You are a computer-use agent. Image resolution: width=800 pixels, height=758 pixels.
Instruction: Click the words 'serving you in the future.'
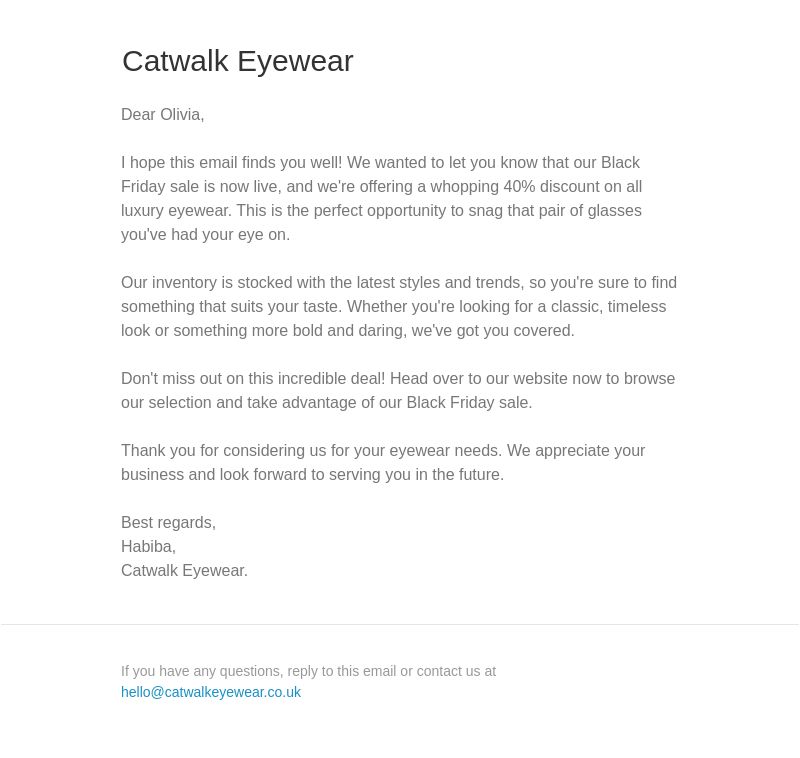click(416, 474)
